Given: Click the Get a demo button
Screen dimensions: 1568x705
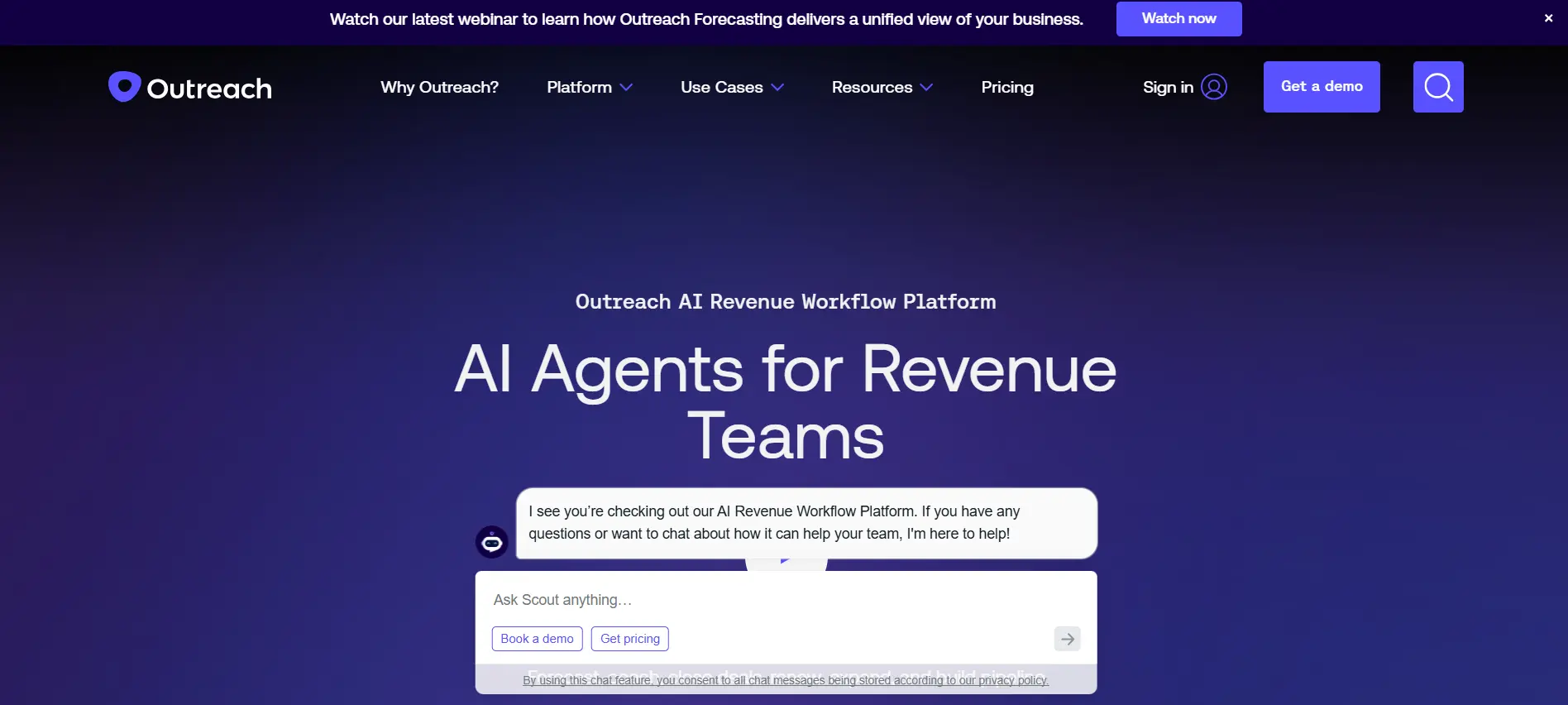Looking at the screenshot, I should [1321, 87].
